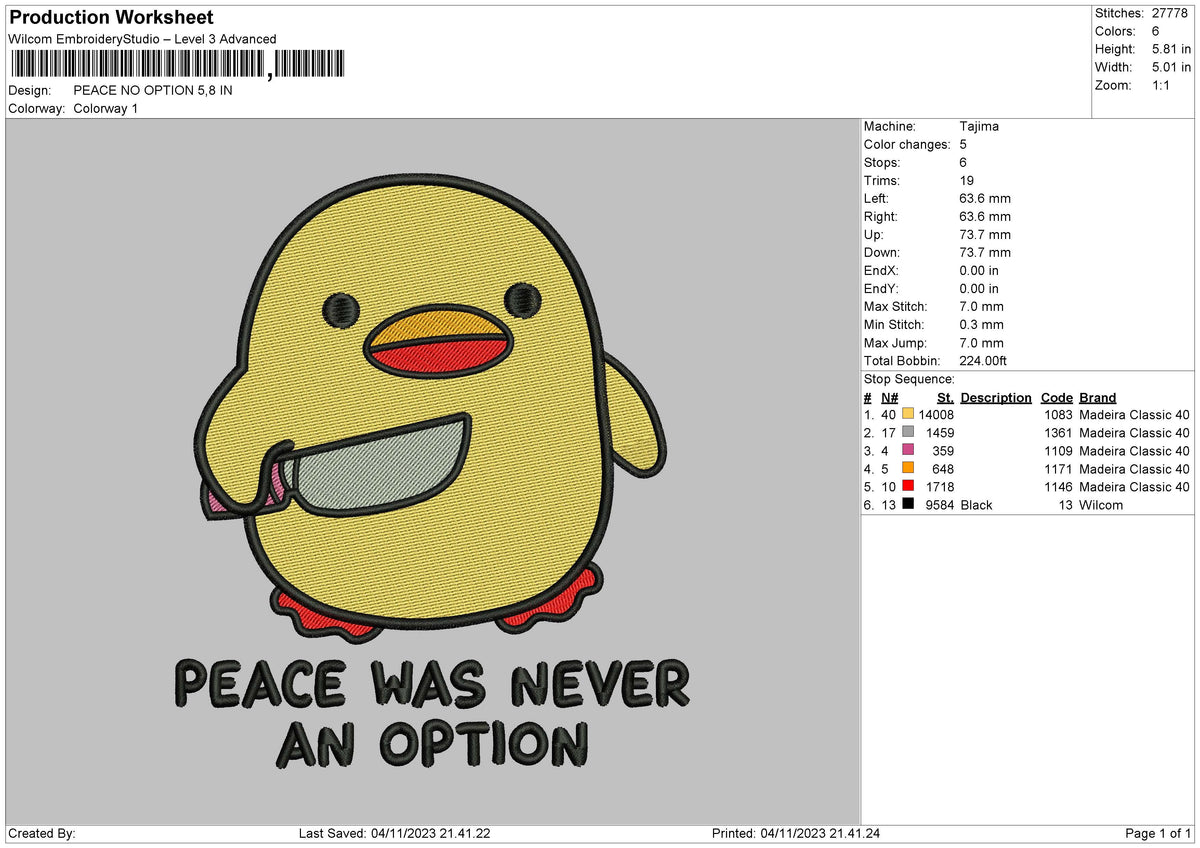Click the 'Created By:' footer label
The height and width of the screenshot is (848, 1200).
42,834
